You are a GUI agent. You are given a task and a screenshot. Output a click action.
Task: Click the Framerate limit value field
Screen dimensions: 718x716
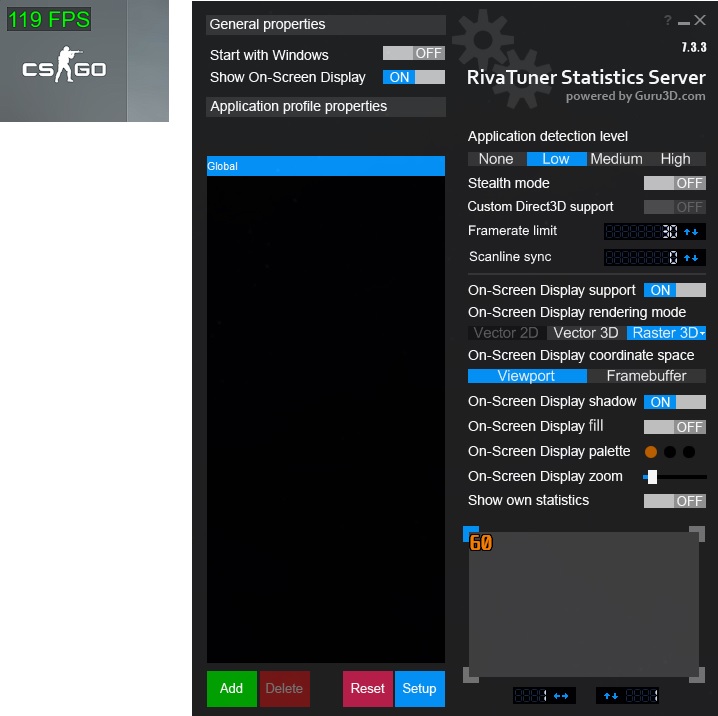point(643,232)
